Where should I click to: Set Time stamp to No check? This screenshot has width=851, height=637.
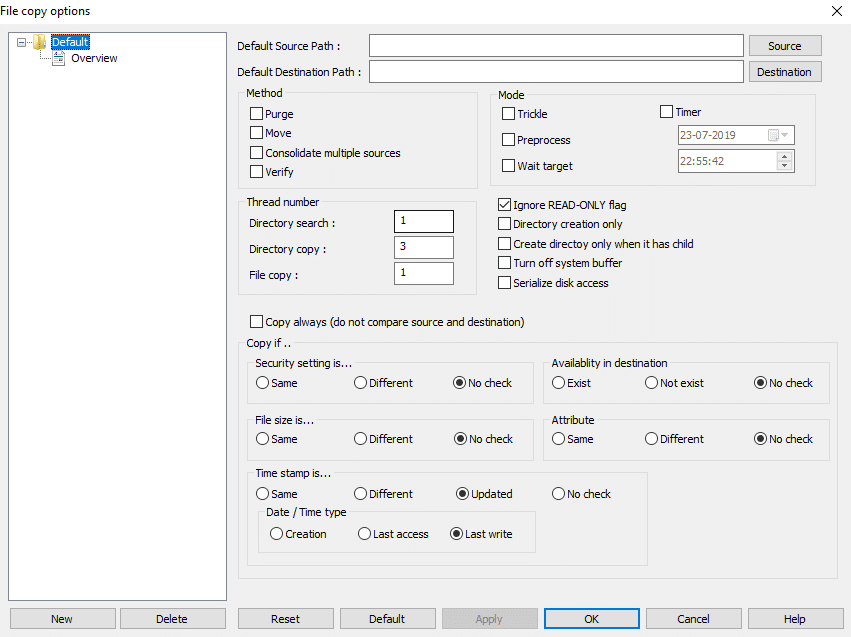click(x=558, y=493)
